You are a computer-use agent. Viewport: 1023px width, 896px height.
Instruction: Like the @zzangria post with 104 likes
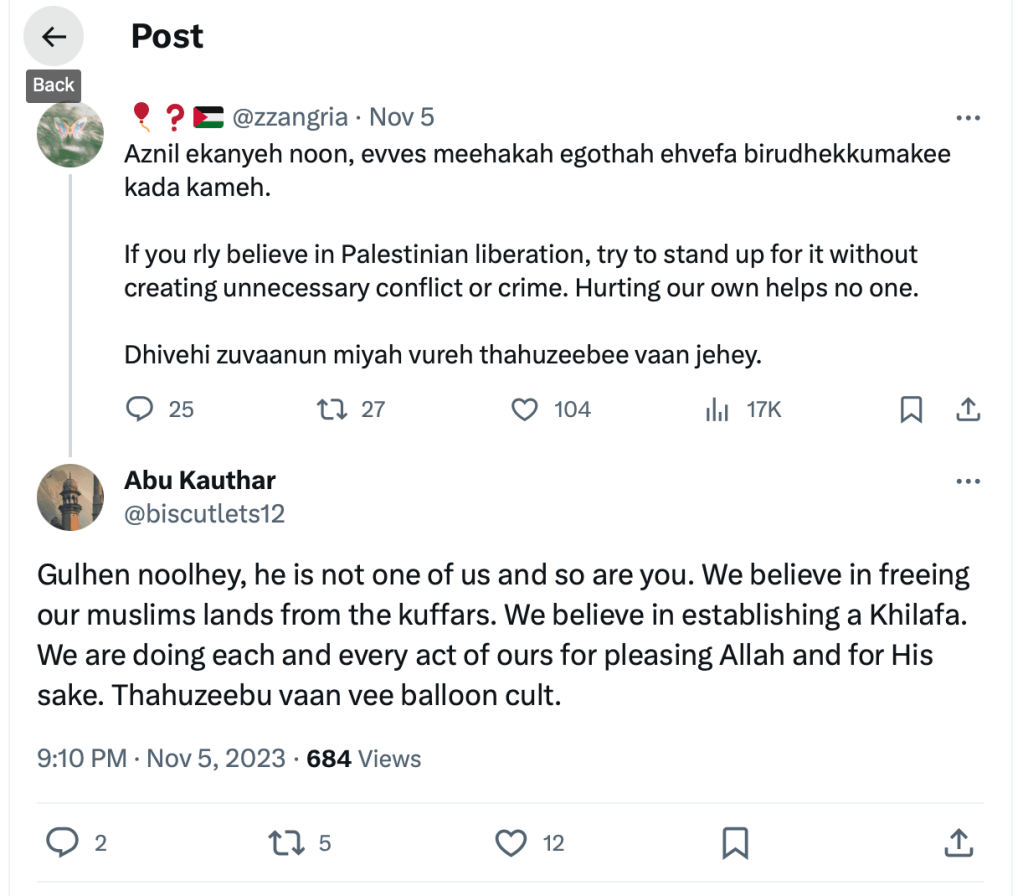(x=525, y=409)
